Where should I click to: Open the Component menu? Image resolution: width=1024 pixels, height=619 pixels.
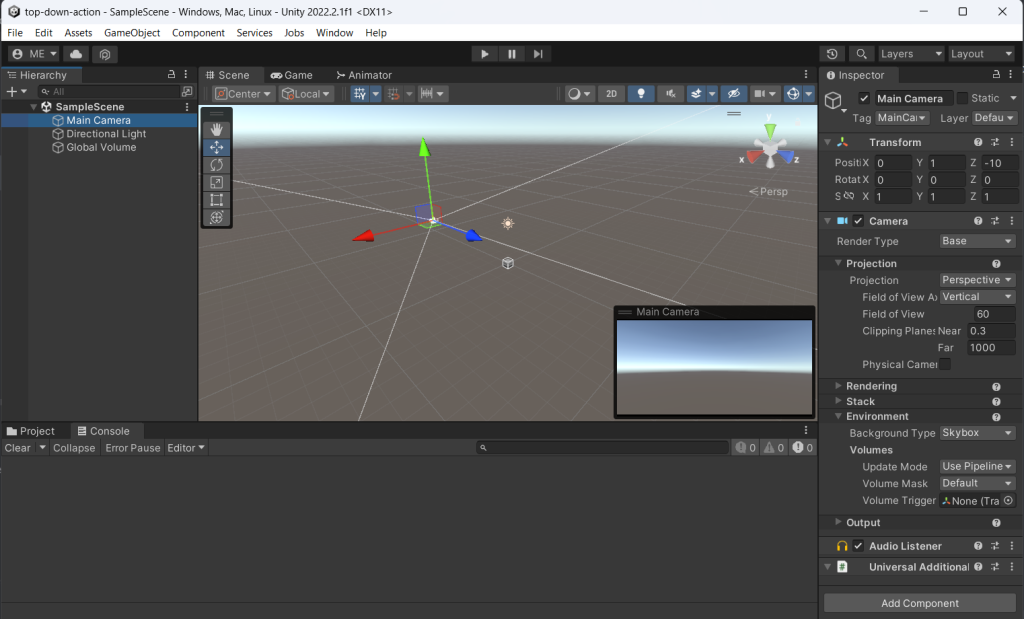point(199,33)
